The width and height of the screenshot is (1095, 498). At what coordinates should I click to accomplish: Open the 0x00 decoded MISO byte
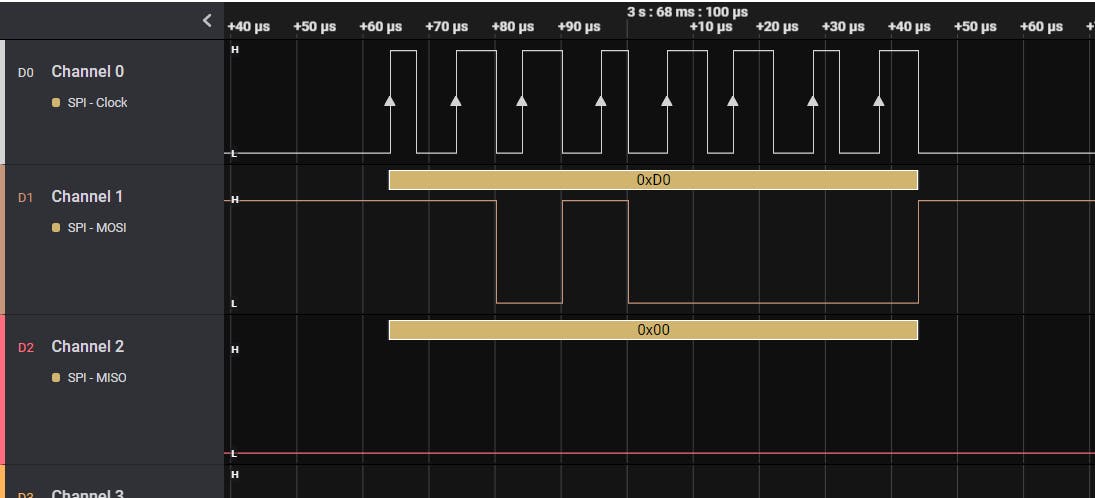[653, 330]
